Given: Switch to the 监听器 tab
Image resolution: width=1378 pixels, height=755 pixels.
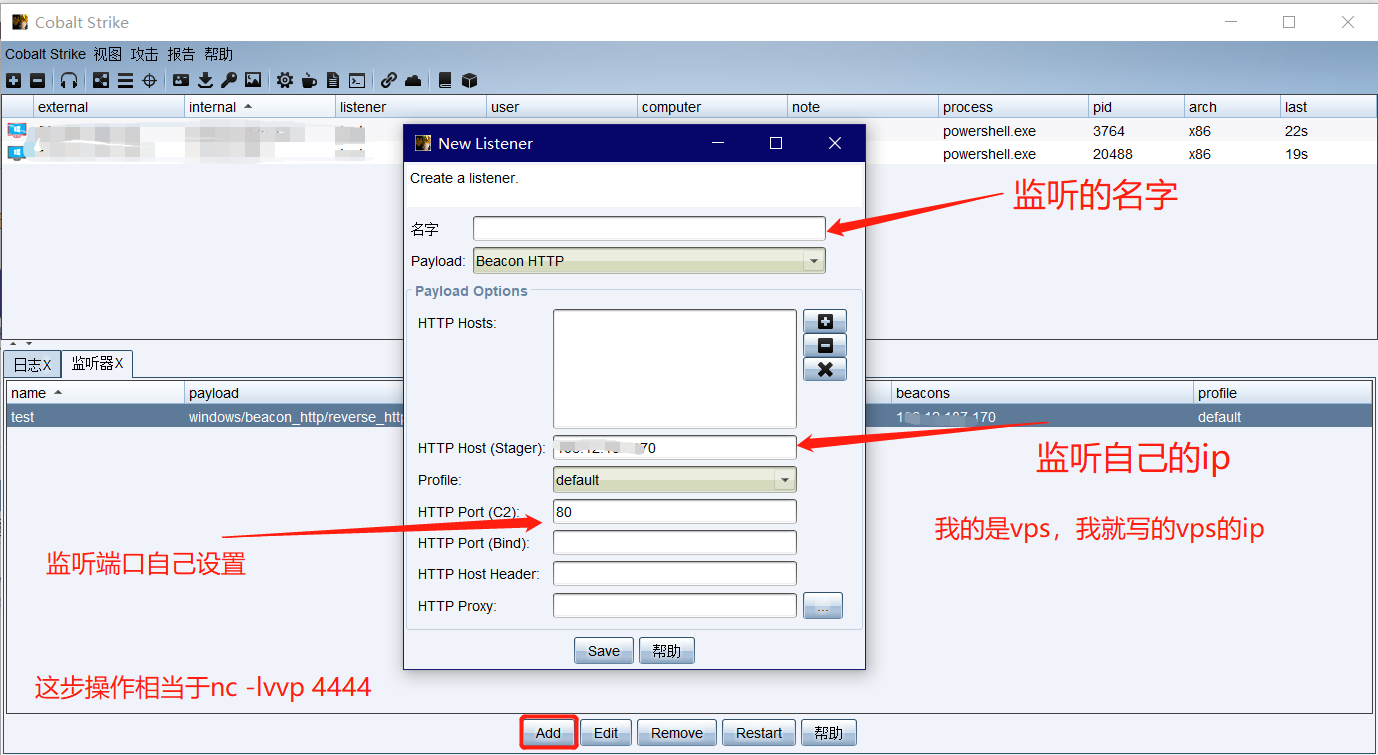Looking at the screenshot, I should pyautogui.click(x=97, y=364).
